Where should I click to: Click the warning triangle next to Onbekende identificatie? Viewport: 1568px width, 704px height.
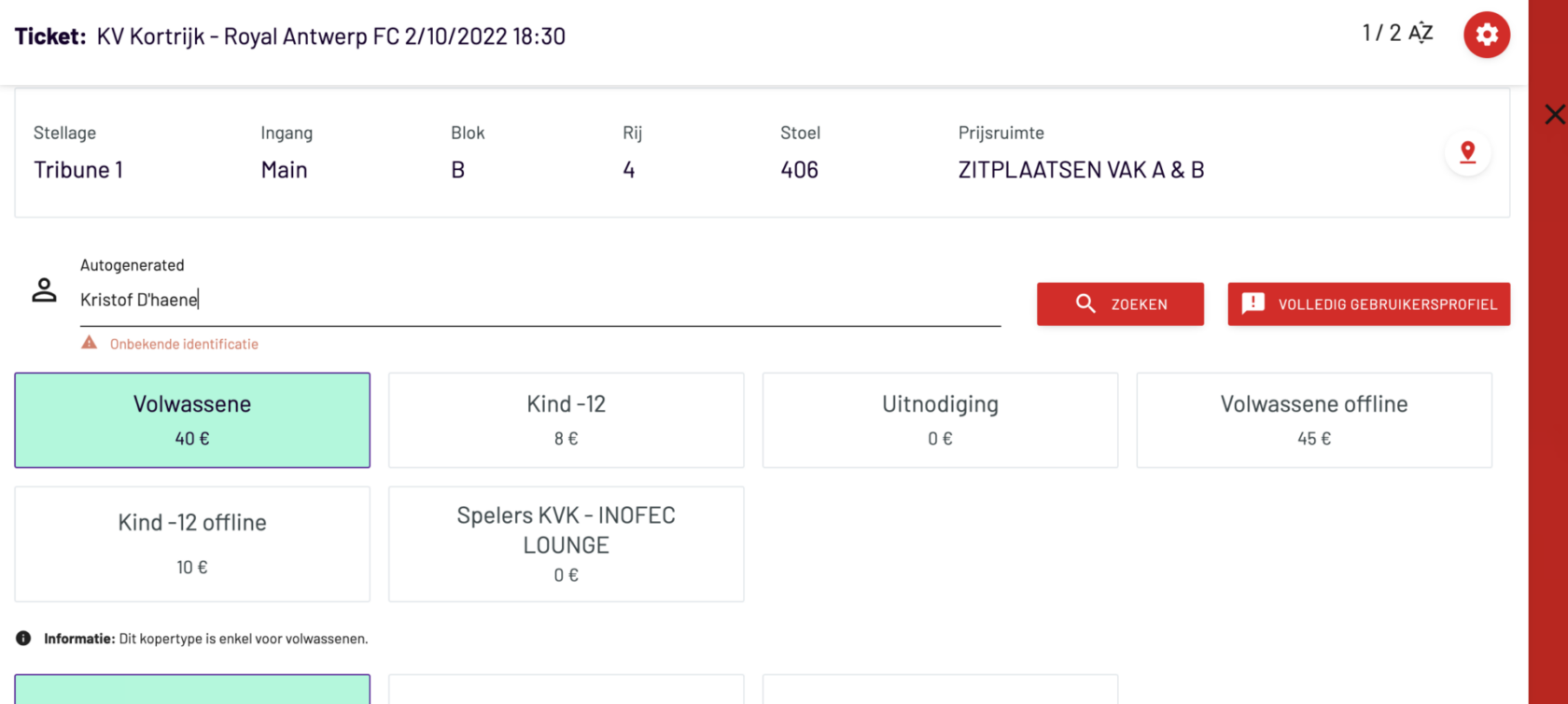88,343
